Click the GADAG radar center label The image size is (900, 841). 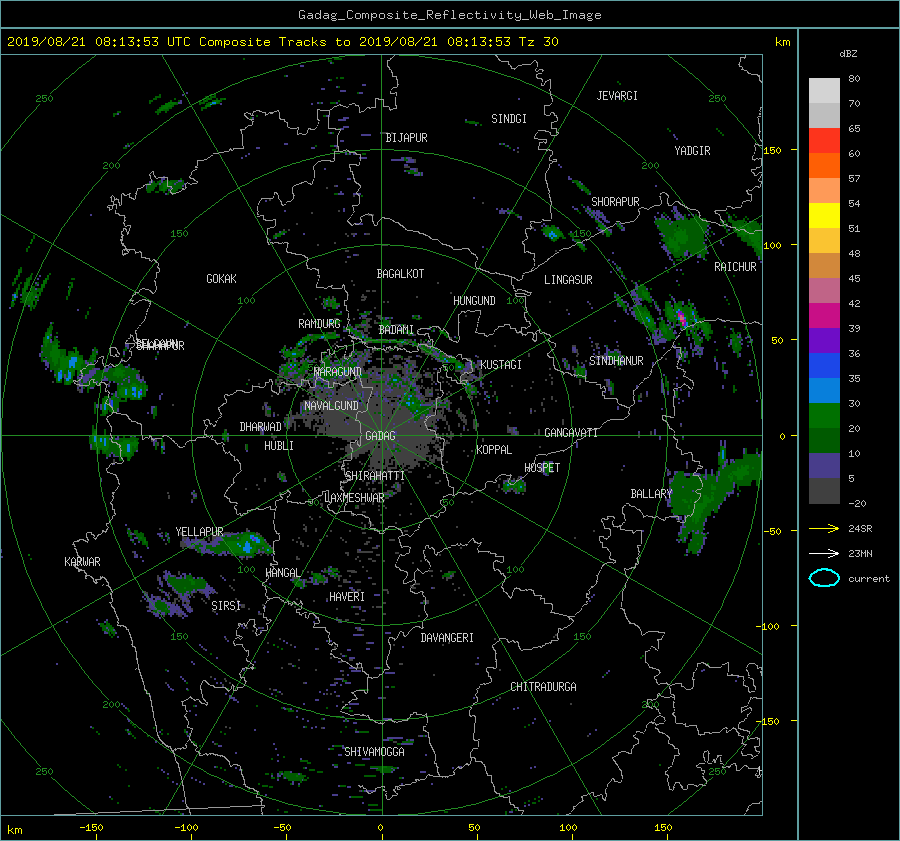coord(380,436)
